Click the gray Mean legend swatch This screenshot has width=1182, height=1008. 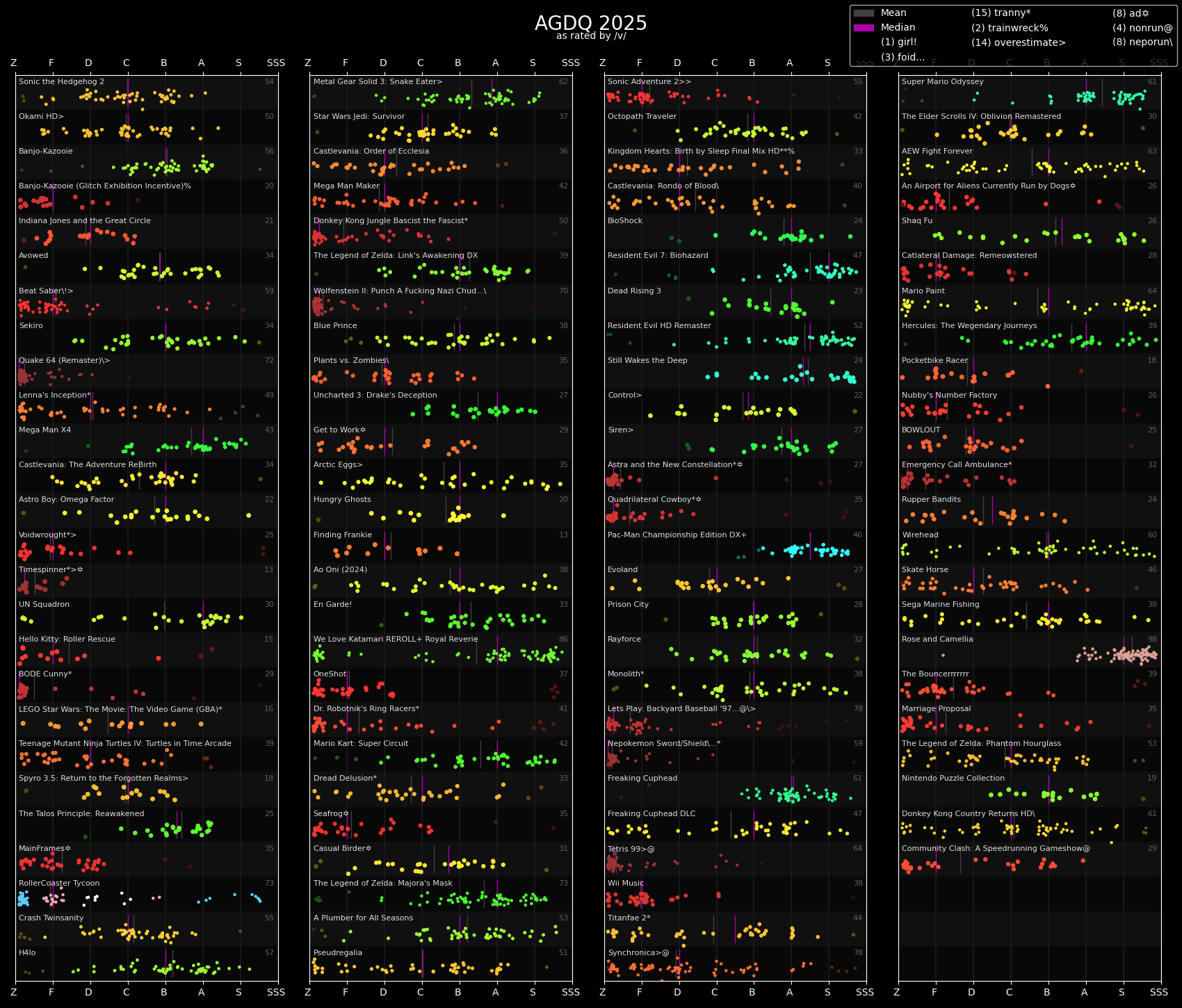point(864,13)
